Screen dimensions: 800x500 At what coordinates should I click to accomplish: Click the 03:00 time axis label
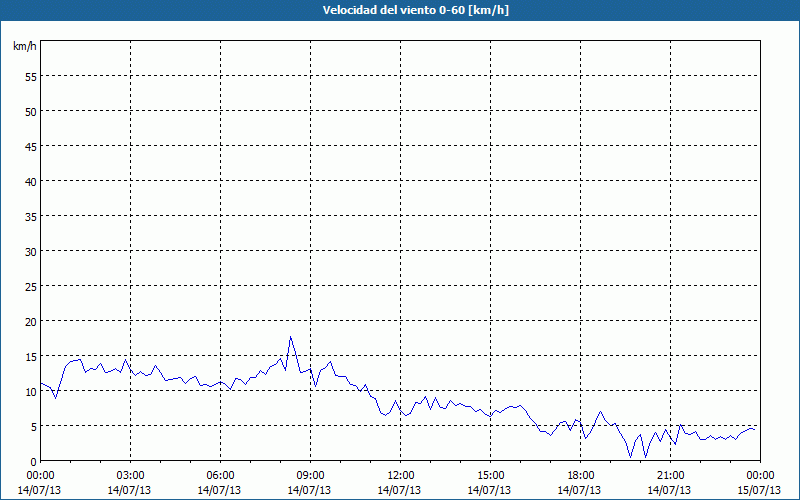pos(130,476)
